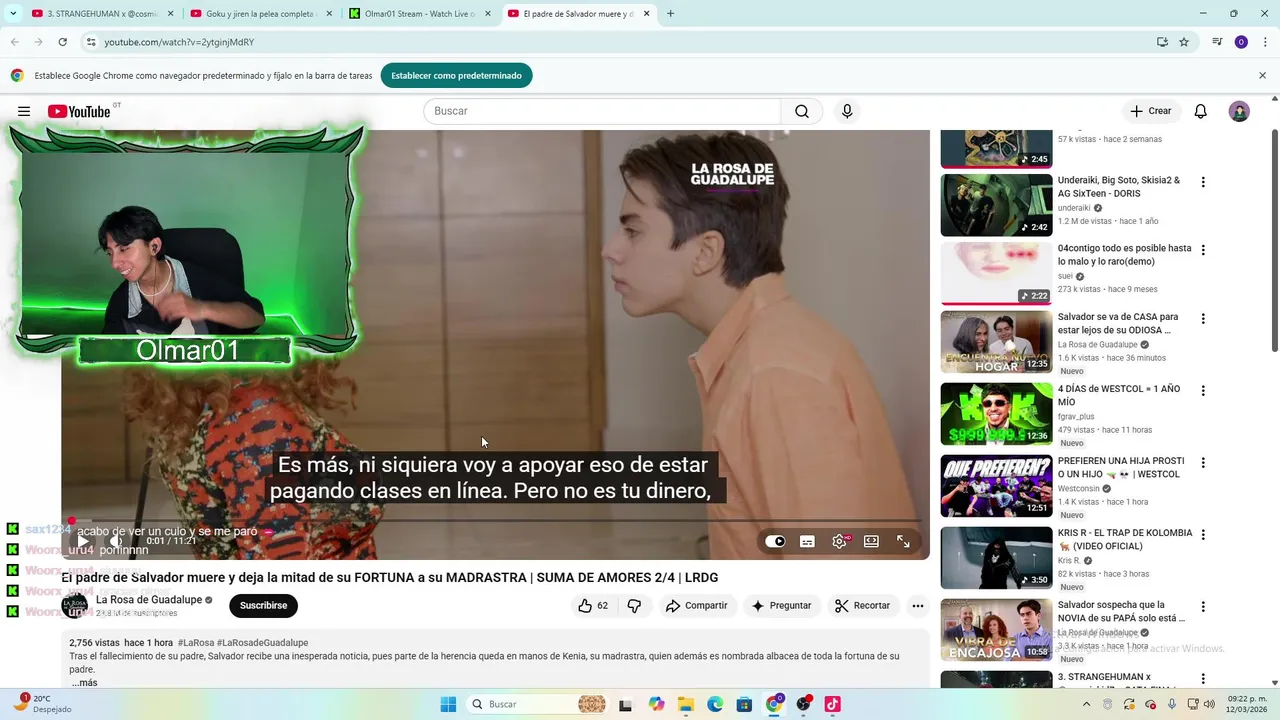The width and height of the screenshot is (1280, 720).
Task: Open Chrome media controls icon
Action: click(x=1217, y=42)
